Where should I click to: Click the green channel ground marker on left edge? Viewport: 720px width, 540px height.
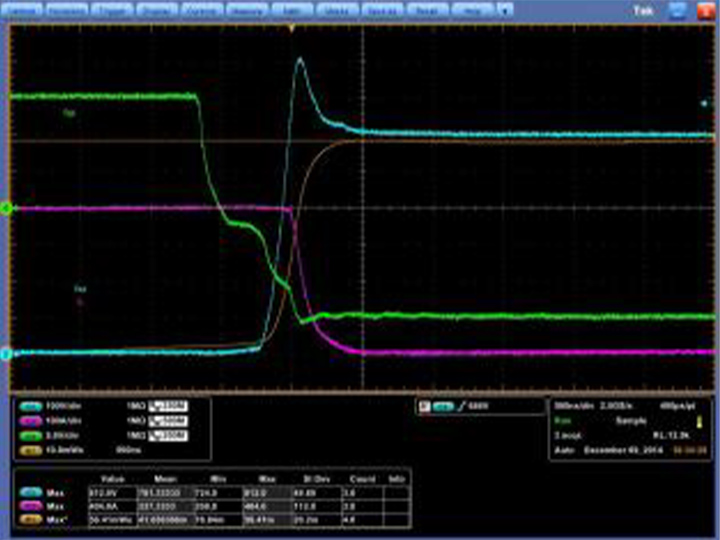(x=6, y=209)
